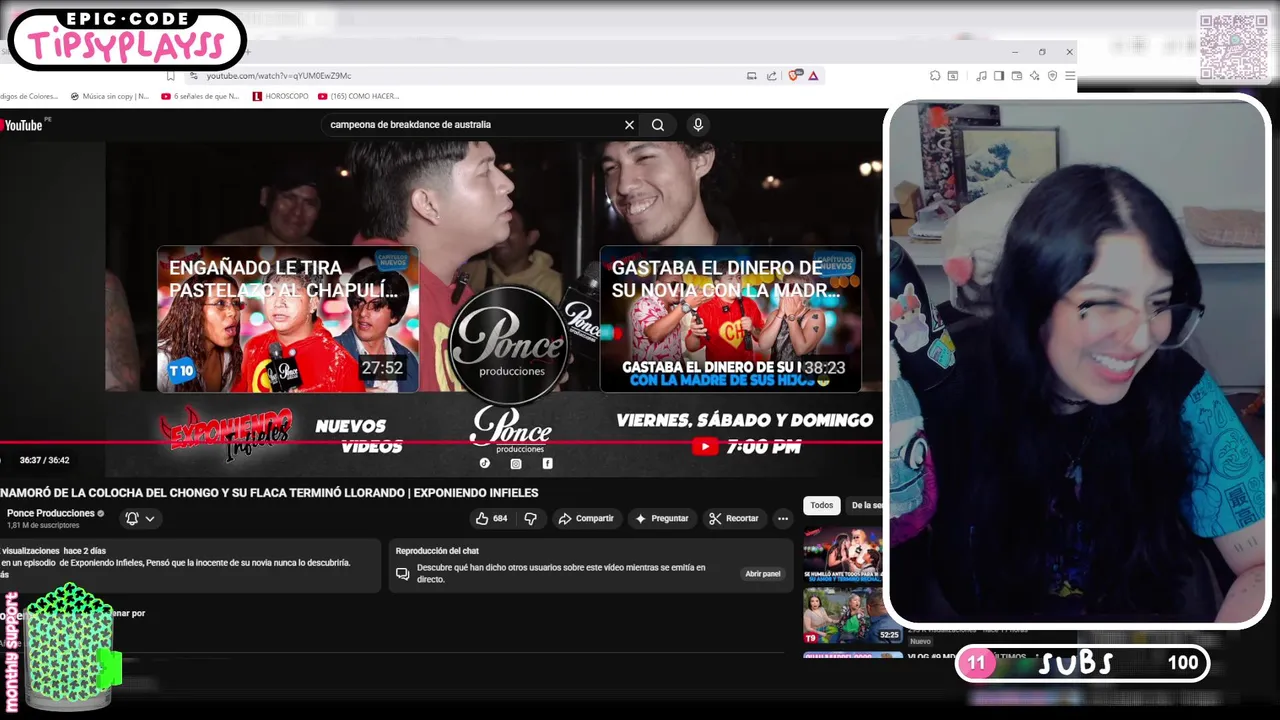
Task: Dislike the video with thumbs down
Action: pyautogui.click(x=531, y=518)
